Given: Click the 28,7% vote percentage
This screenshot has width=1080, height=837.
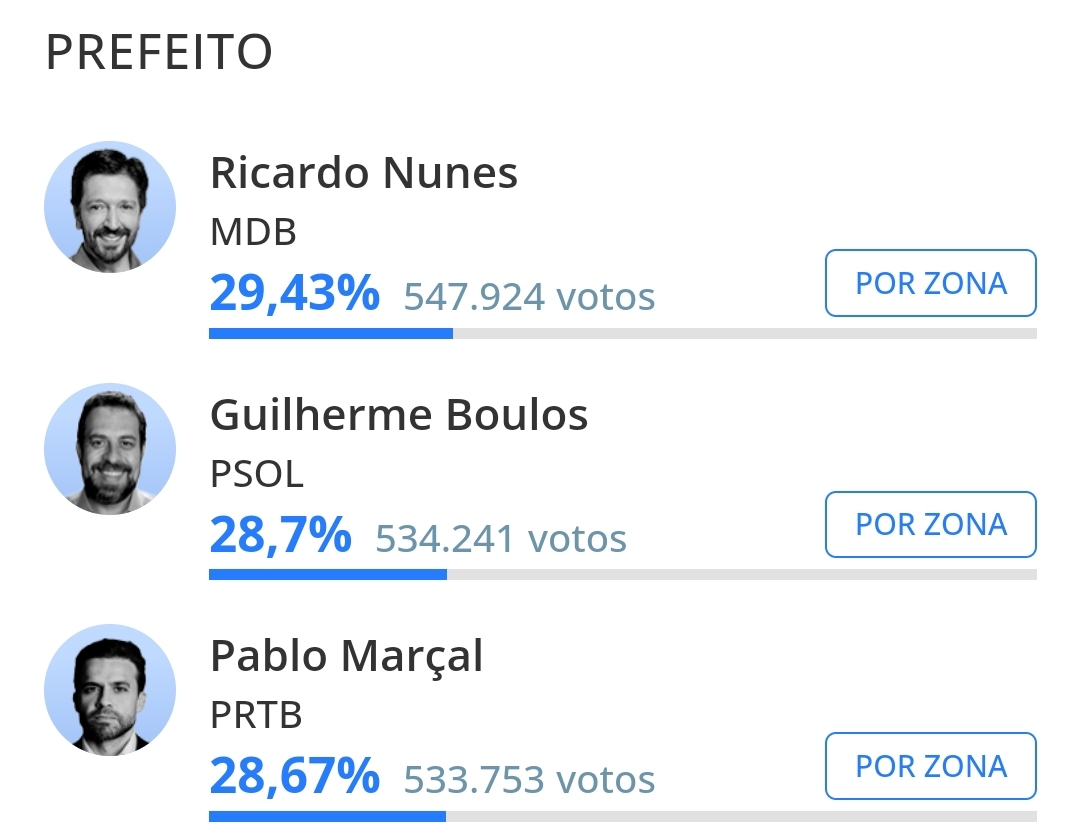Looking at the screenshot, I should coord(281,536).
